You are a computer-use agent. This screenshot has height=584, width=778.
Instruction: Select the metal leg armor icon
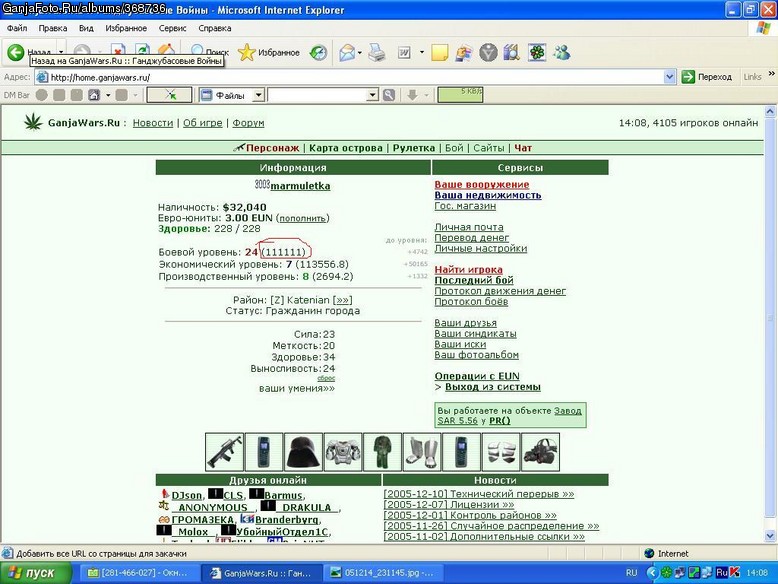click(422, 452)
